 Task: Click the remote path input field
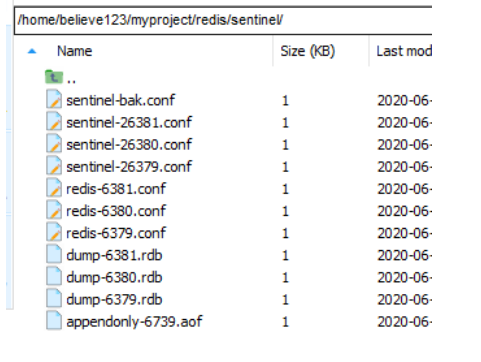[x=223, y=20]
